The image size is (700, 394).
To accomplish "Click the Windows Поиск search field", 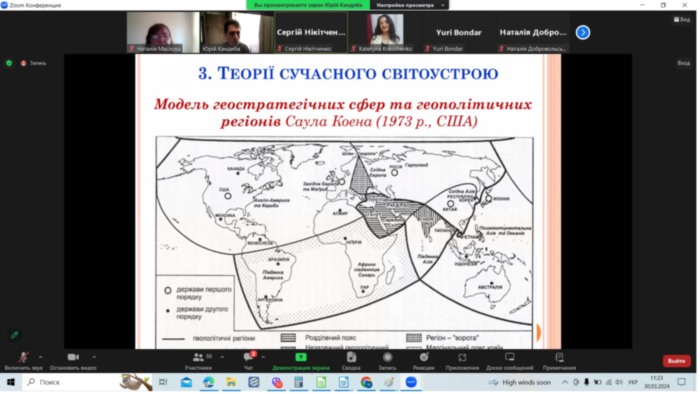I will point(71,382).
